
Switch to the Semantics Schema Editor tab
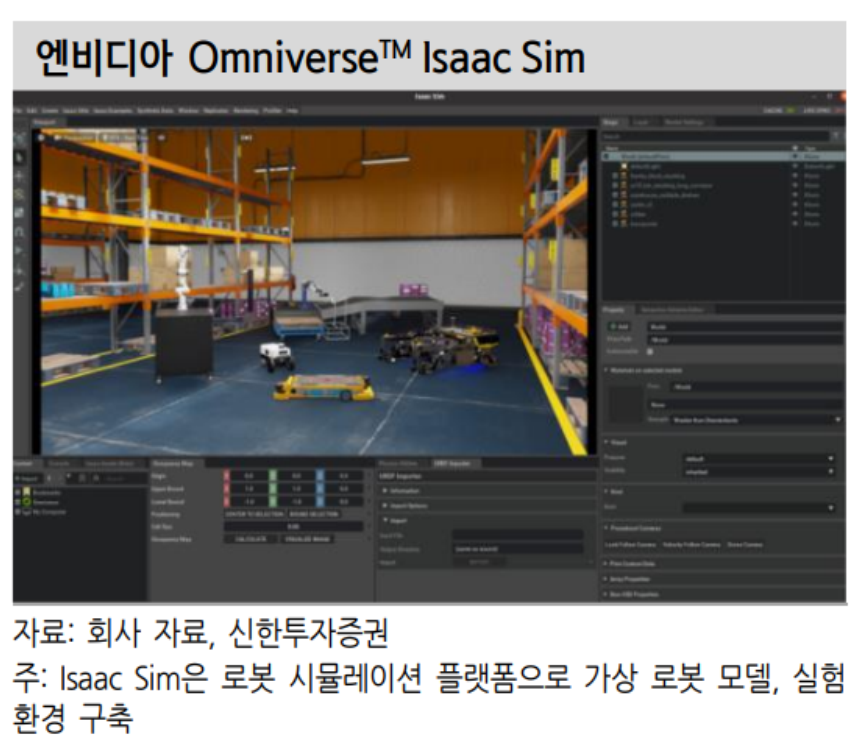tap(673, 310)
